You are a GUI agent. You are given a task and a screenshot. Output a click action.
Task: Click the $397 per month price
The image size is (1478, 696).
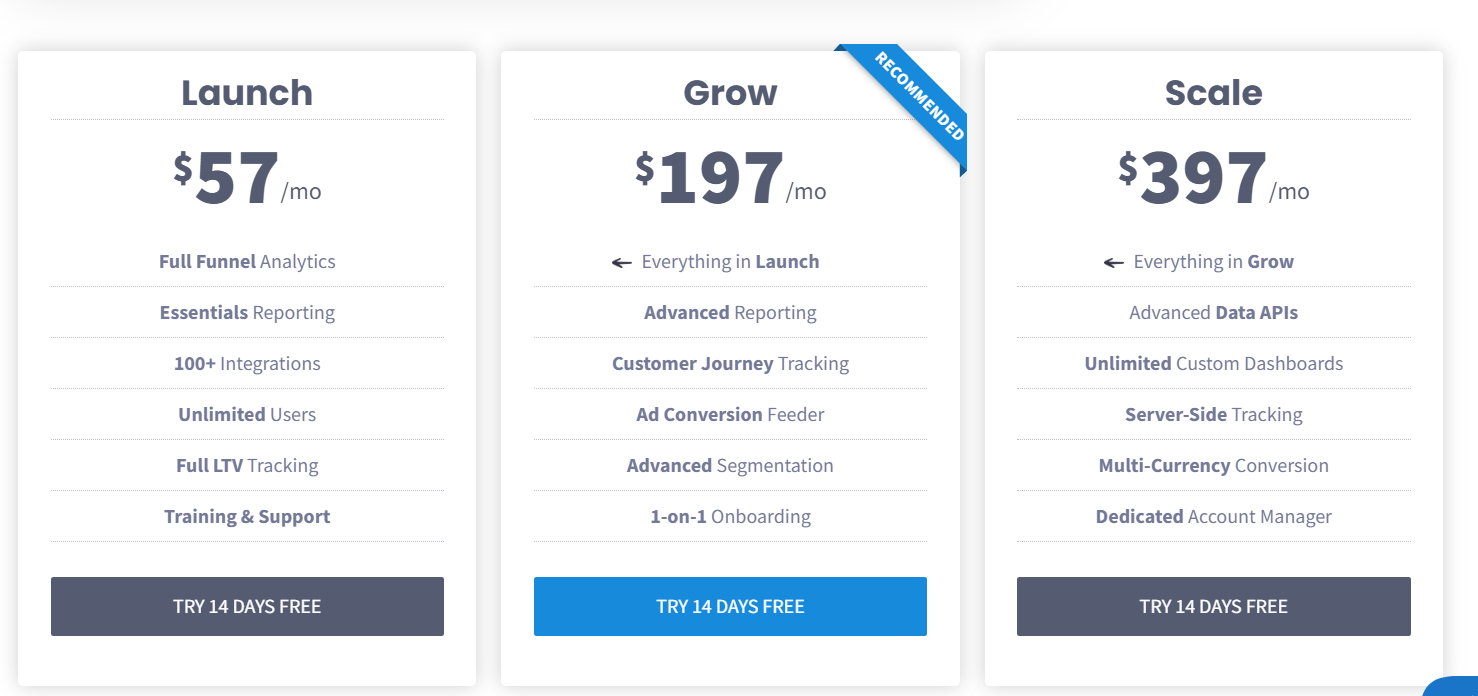(x=1213, y=181)
